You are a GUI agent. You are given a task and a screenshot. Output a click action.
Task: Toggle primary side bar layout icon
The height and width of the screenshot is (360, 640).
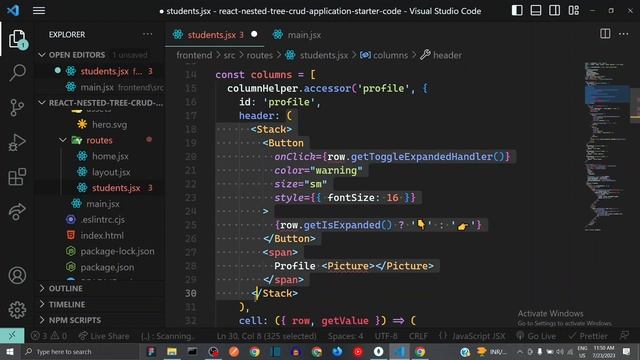point(517,11)
